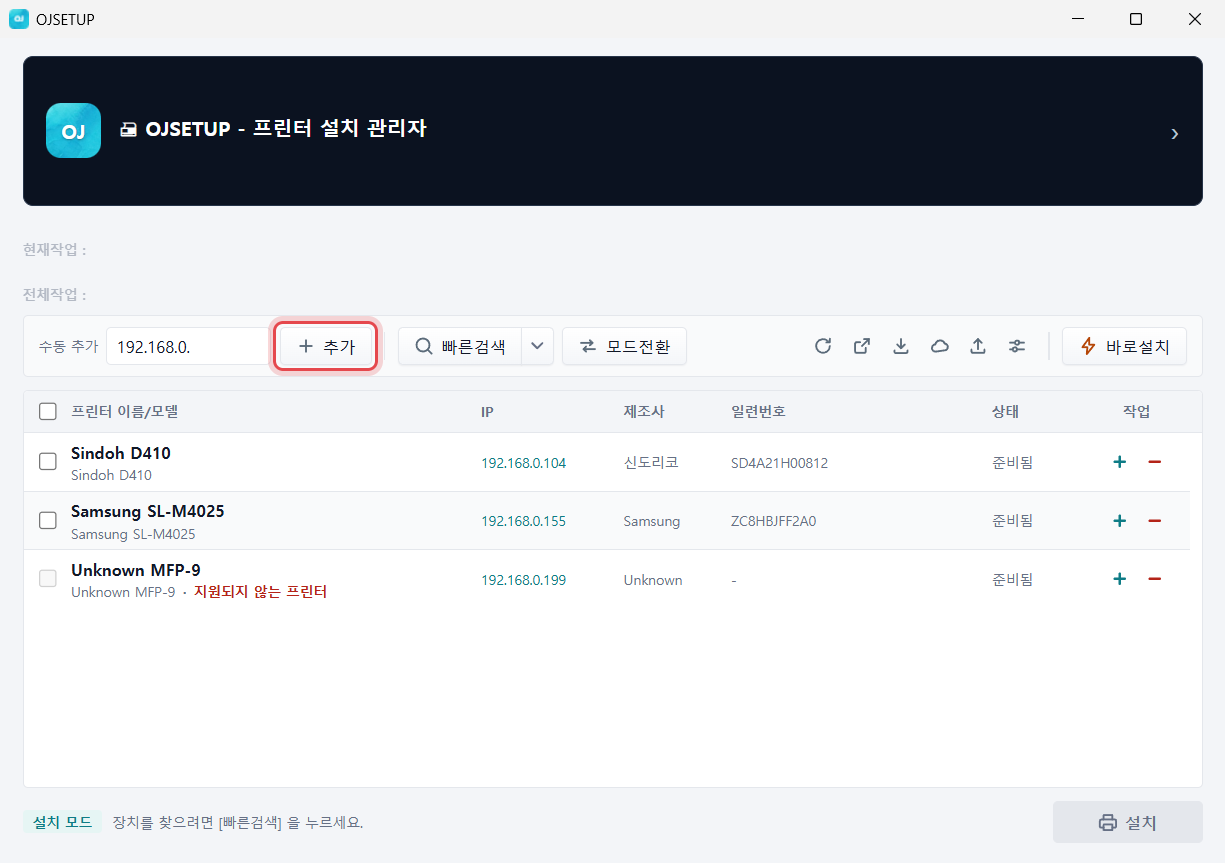Click the bold Samsung SL-M4025 printer name

[x=148, y=511]
